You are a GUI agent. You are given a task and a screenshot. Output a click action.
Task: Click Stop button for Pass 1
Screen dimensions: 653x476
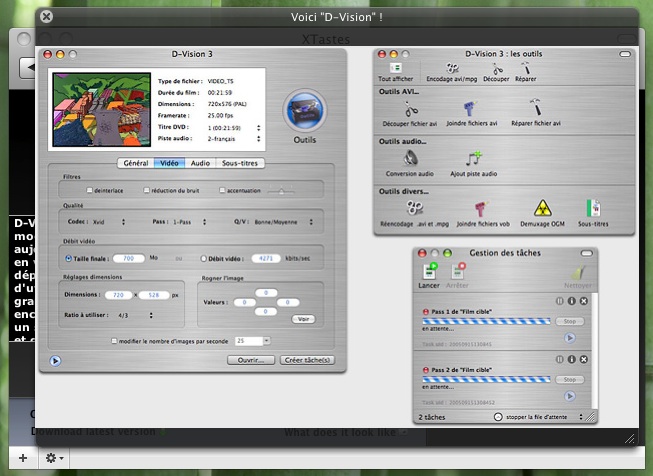(570, 321)
